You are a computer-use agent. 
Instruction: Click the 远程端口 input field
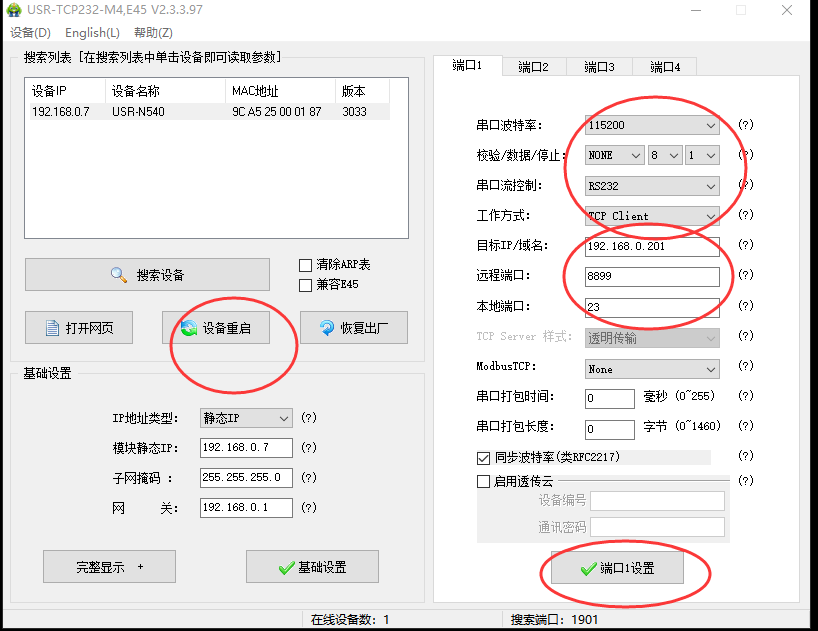click(652, 277)
